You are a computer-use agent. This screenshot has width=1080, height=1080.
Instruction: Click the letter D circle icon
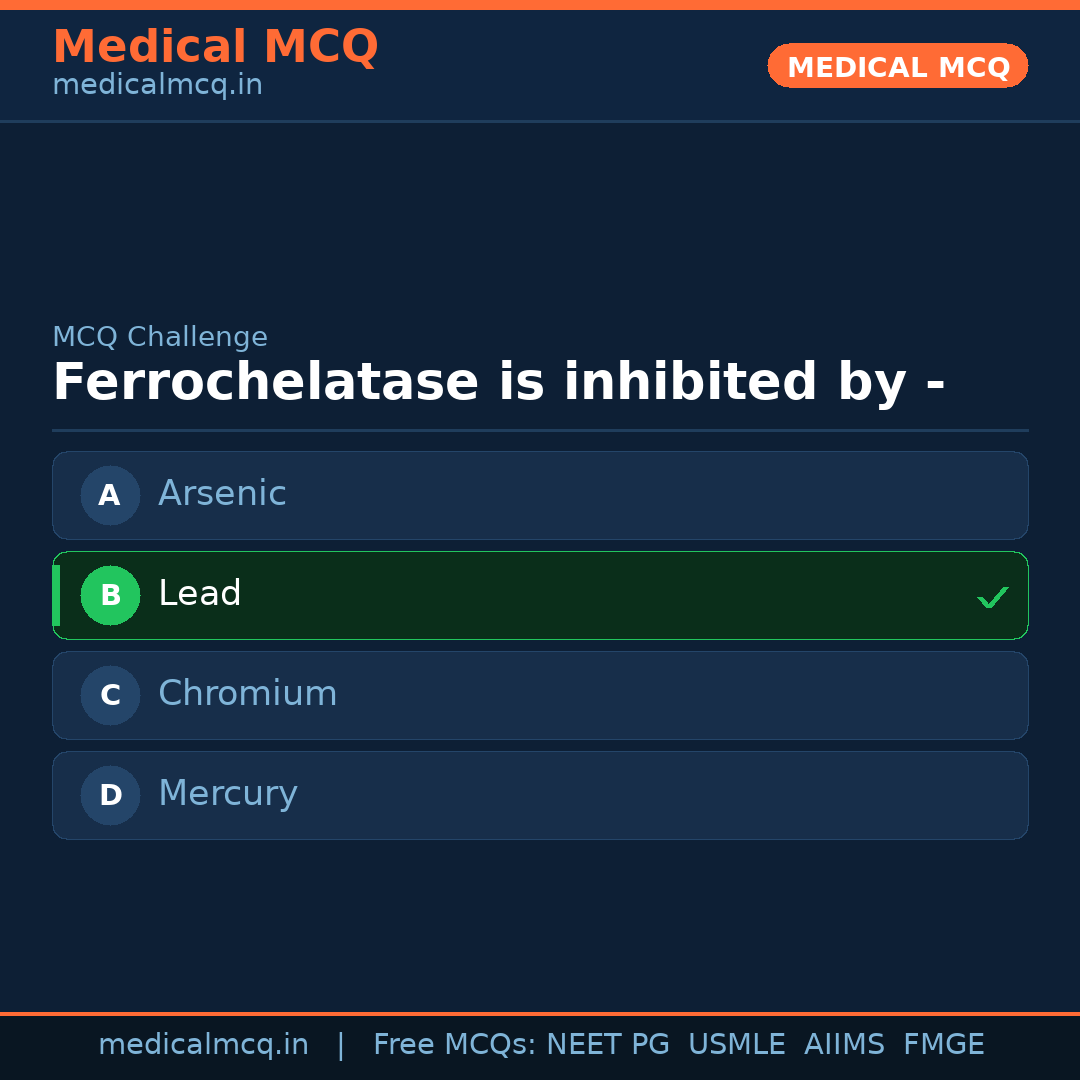pyautogui.click(x=110, y=795)
